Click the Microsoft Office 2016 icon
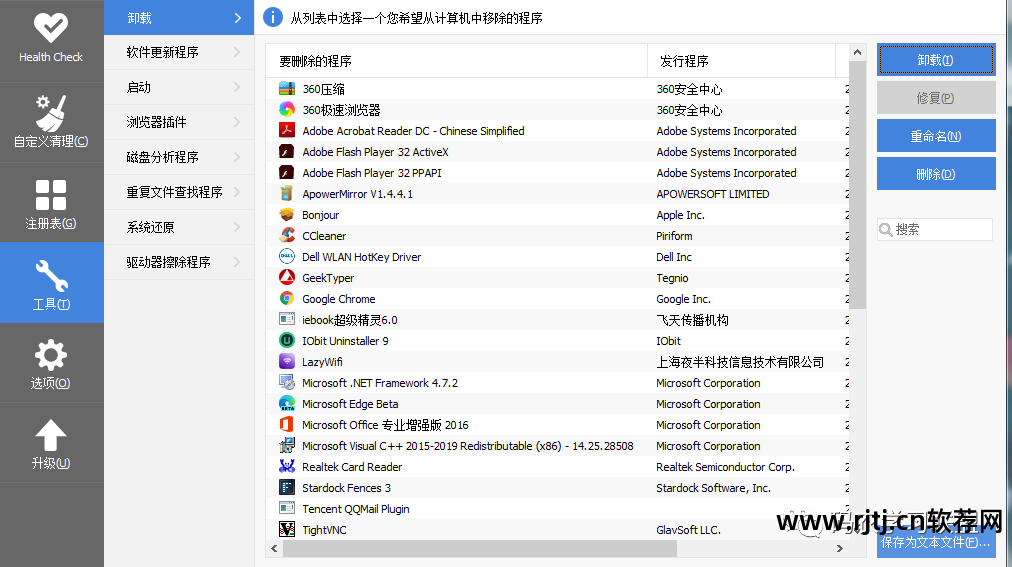Viewport: 1012px width, 567px height. coord(287,424)
